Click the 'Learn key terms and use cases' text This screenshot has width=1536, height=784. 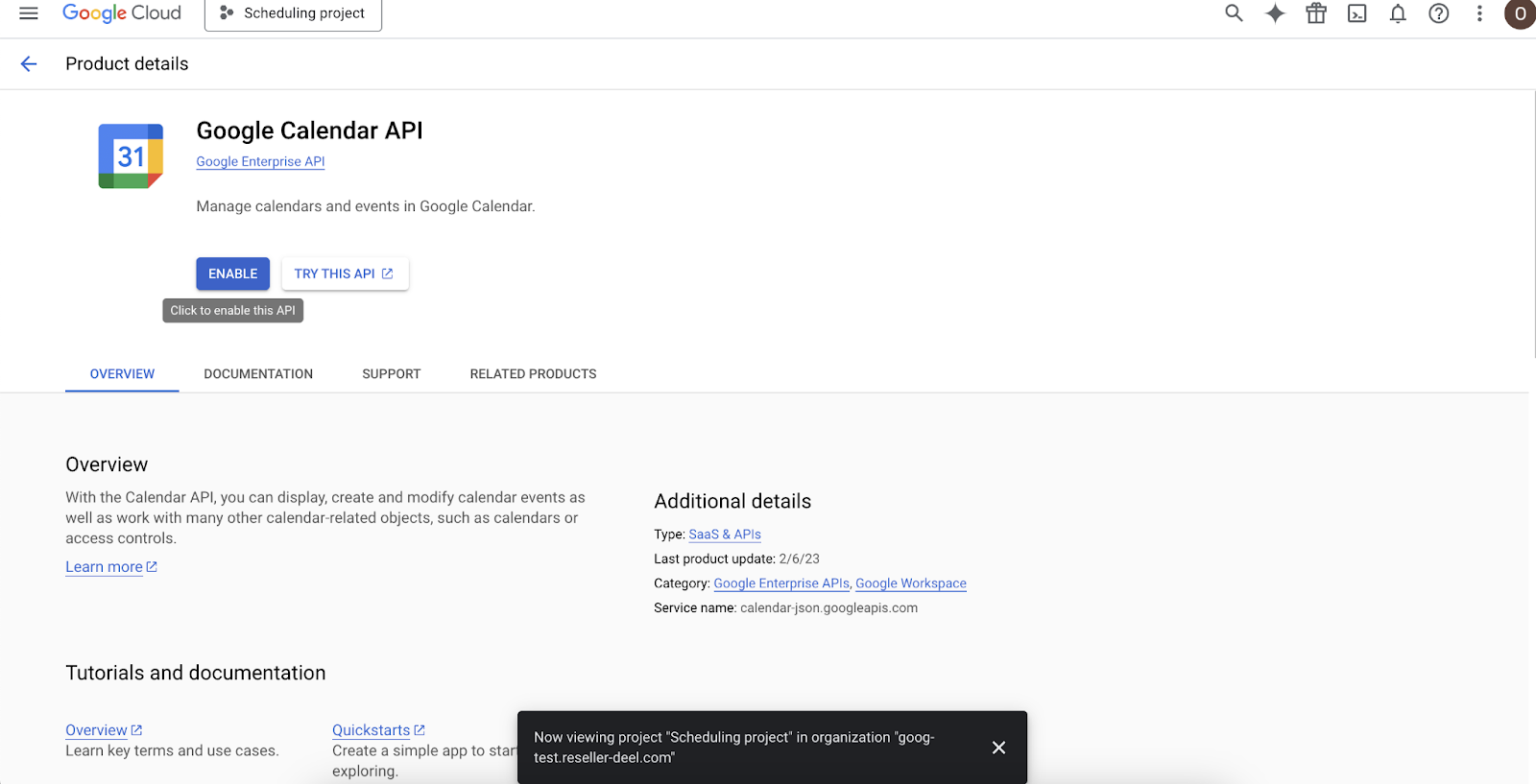pyautogui.click(x=172, y=751)
